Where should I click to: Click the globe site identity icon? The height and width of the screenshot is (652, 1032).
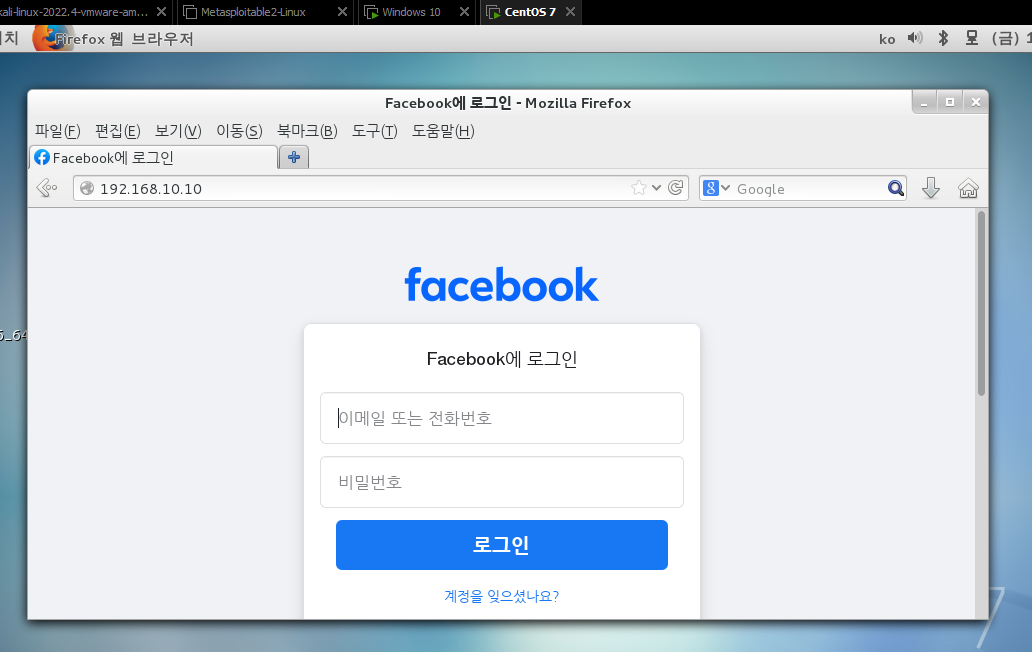tap(87, 189)
